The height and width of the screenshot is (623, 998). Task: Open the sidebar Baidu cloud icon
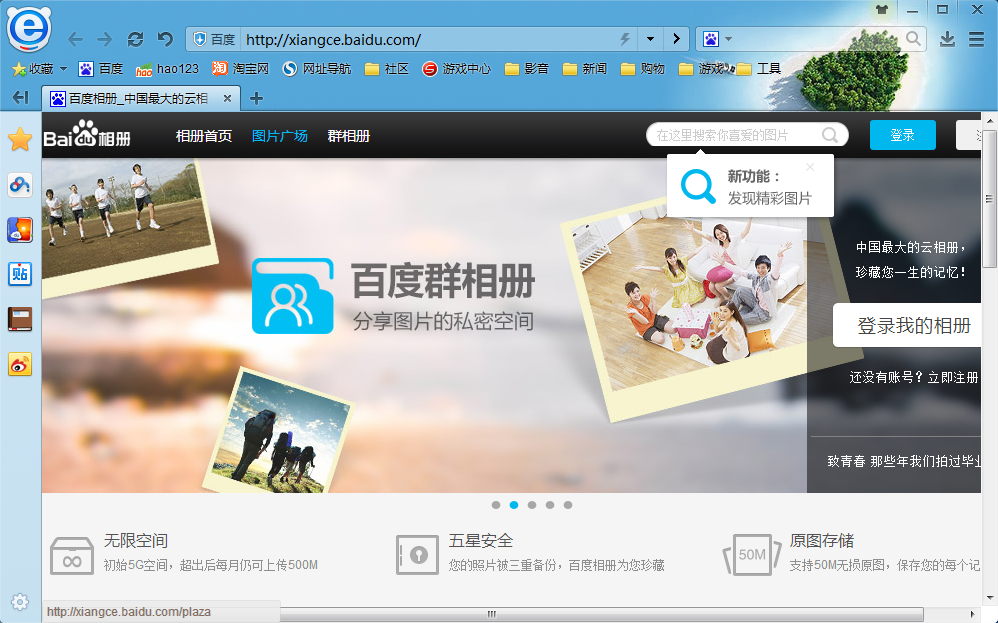point(20,185)
